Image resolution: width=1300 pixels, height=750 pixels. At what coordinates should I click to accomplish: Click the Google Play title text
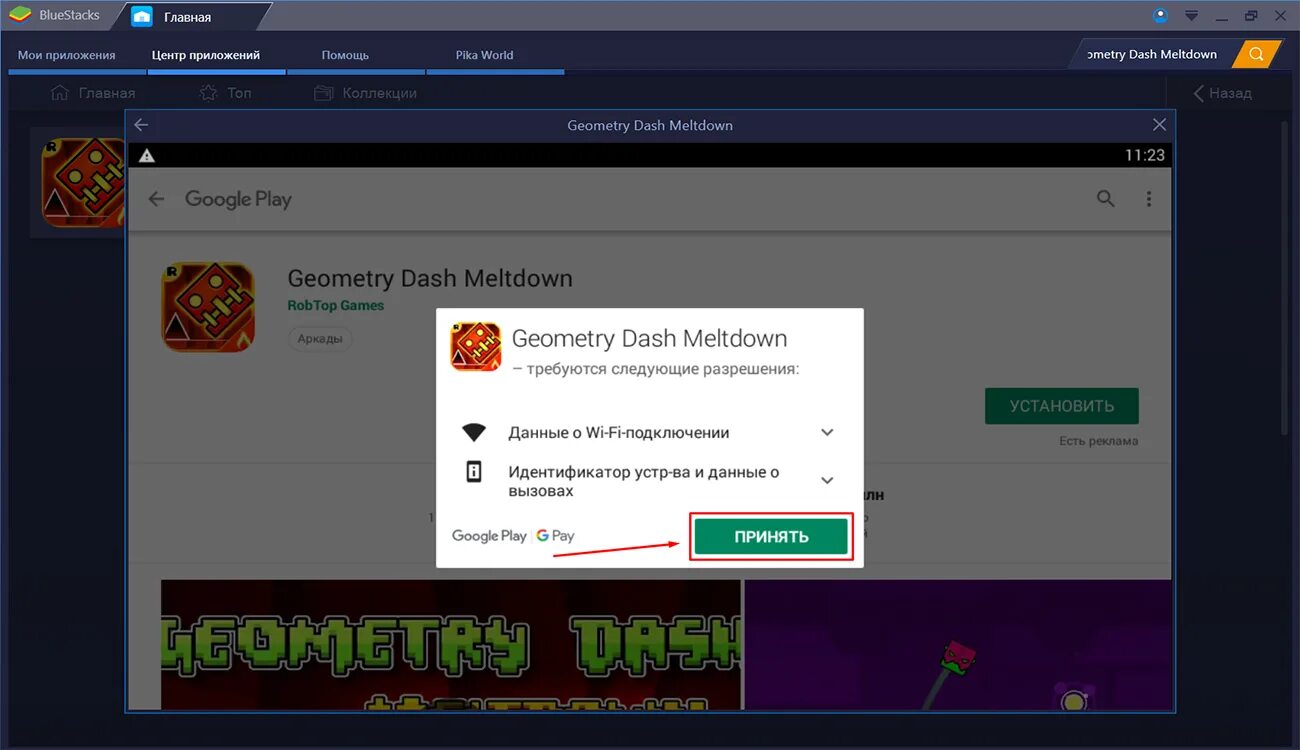point(238,199)
